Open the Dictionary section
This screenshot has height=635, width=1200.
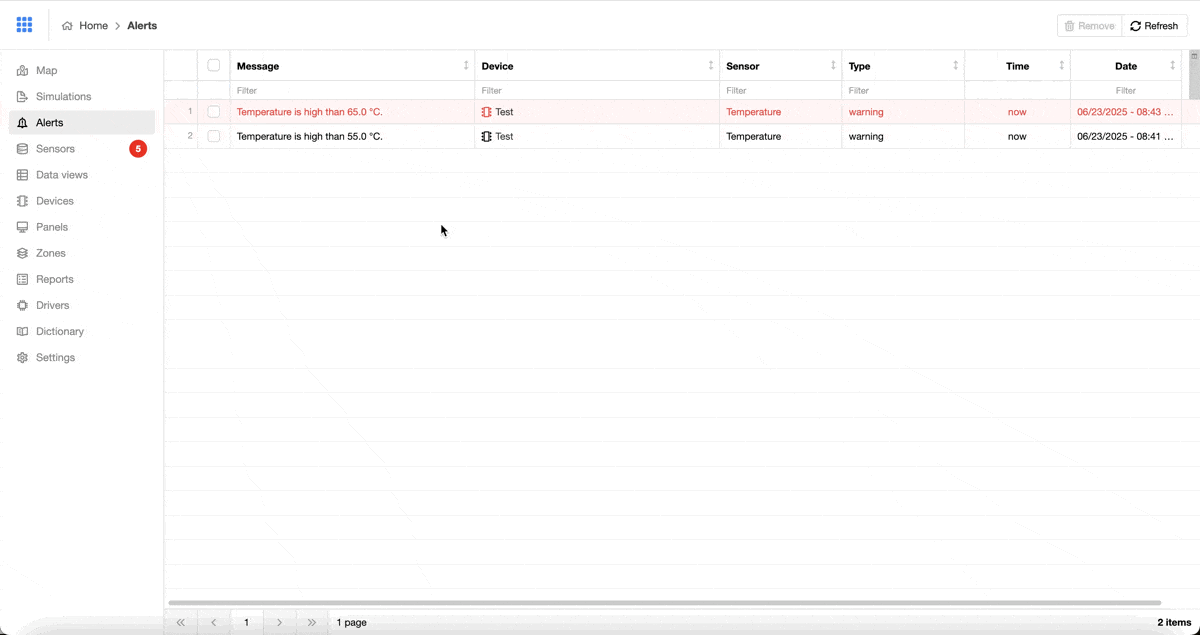(x=82, y=331)
